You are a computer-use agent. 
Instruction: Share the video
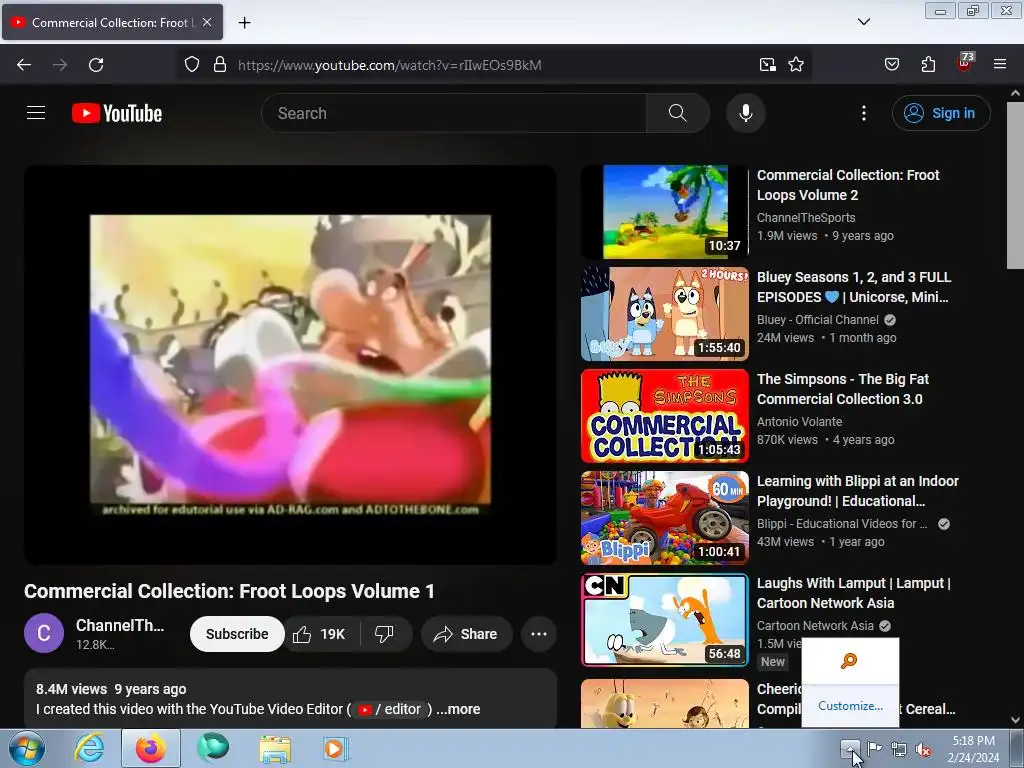point(466,634)
